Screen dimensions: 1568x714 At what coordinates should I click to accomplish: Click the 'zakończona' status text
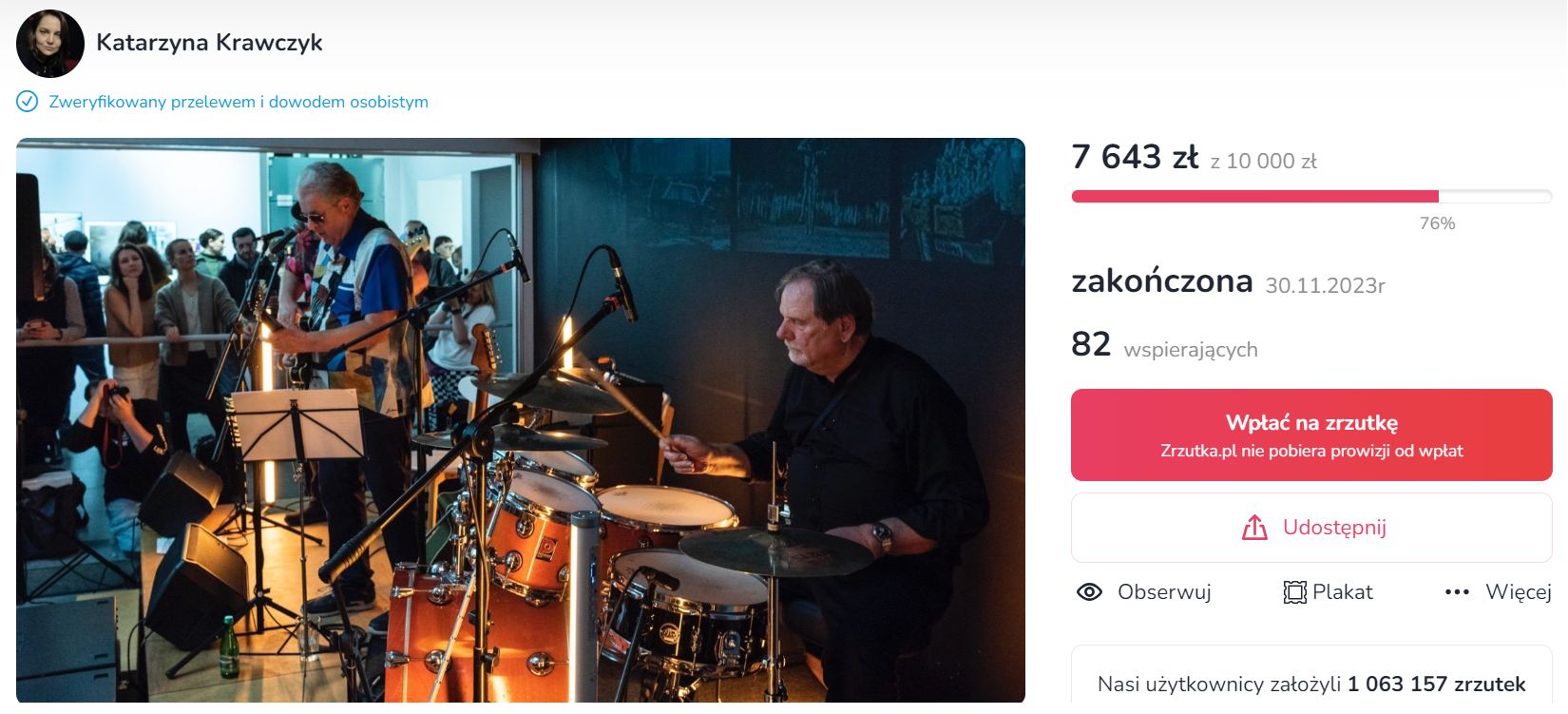[x=1161, y=281]
